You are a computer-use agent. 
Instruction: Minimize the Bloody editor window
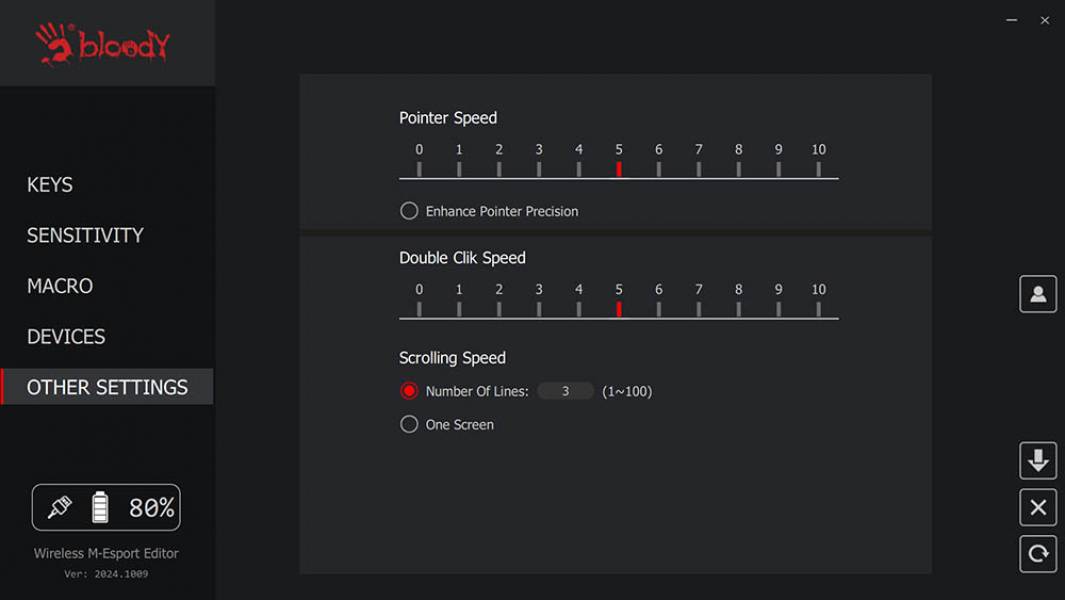(x=1011, y=20)
